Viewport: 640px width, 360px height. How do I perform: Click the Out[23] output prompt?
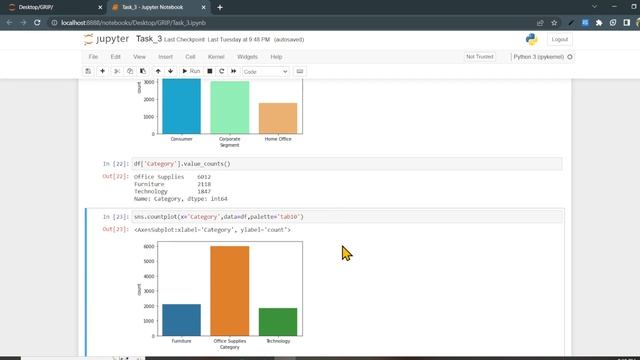point(116,229)
